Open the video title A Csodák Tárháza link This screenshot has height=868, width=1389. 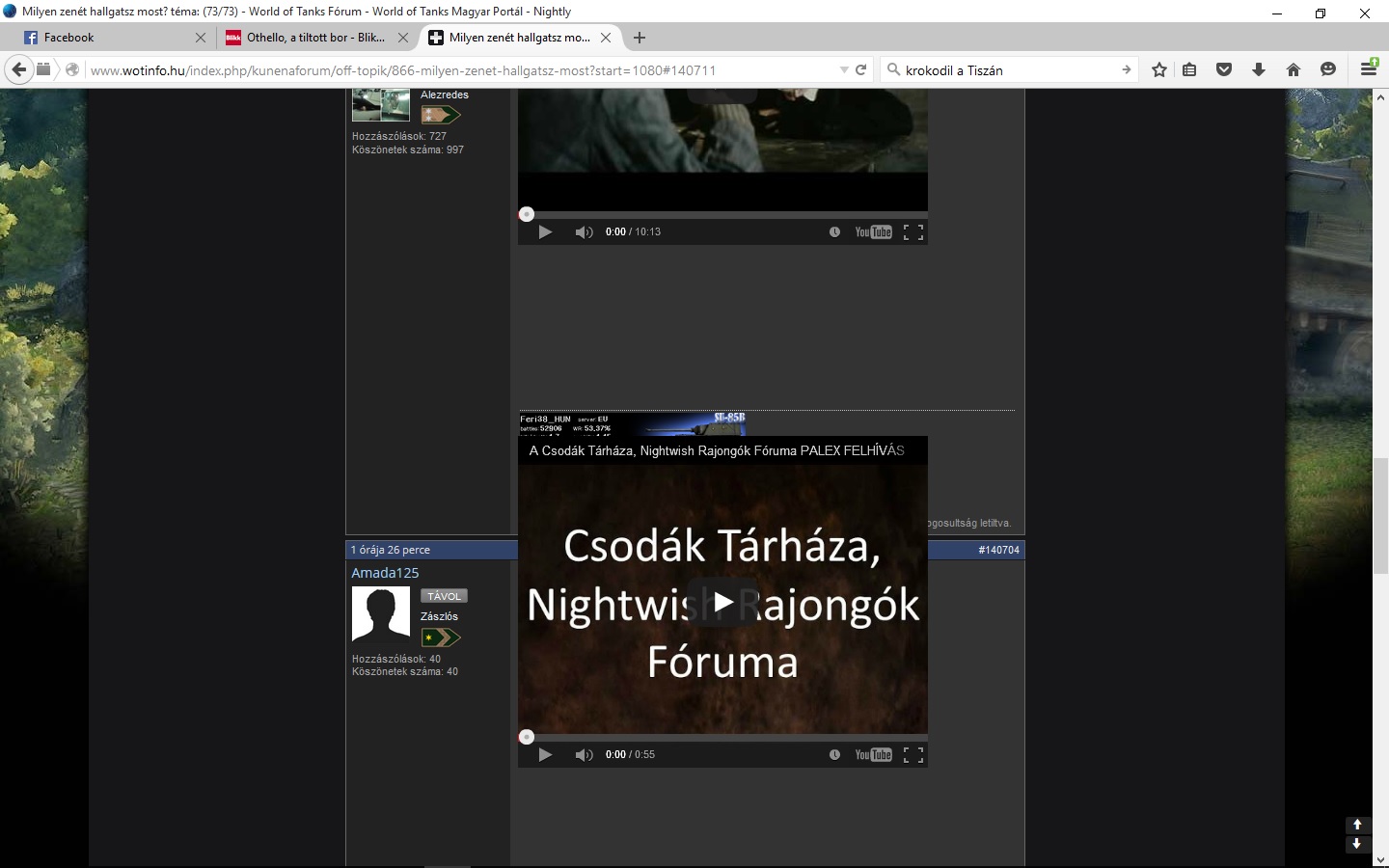coord(717,450)
